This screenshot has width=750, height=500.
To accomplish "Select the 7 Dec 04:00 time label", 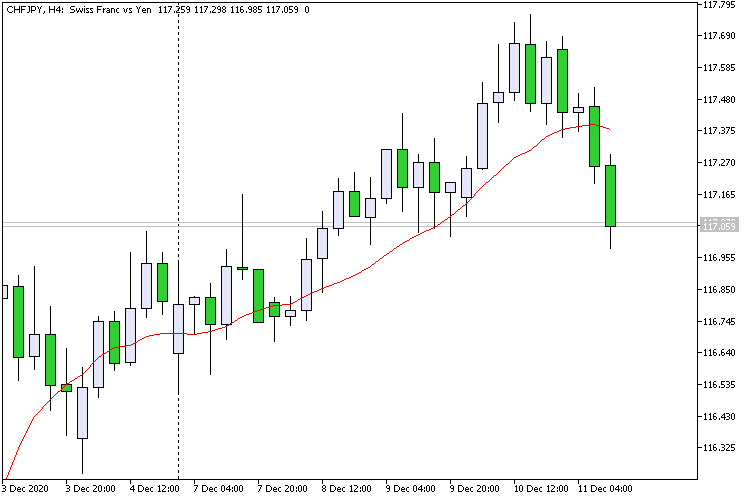I will pos(219,489).
